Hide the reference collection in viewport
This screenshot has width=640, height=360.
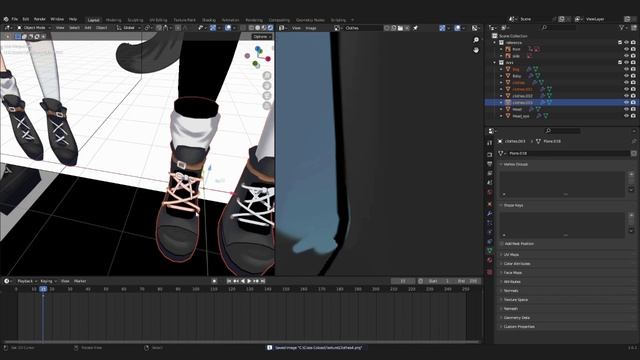point(627,42)
